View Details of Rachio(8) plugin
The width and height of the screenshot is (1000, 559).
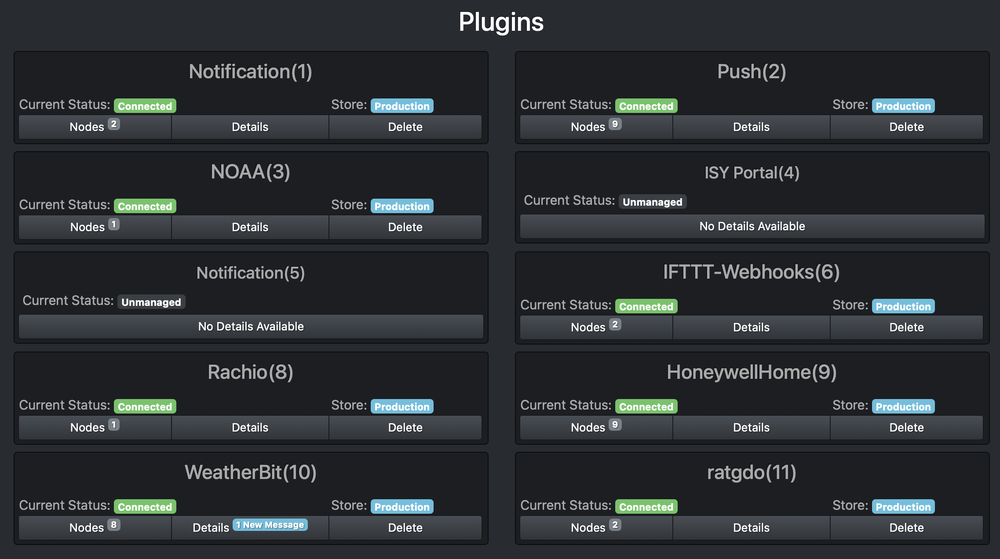coord(250,427)
